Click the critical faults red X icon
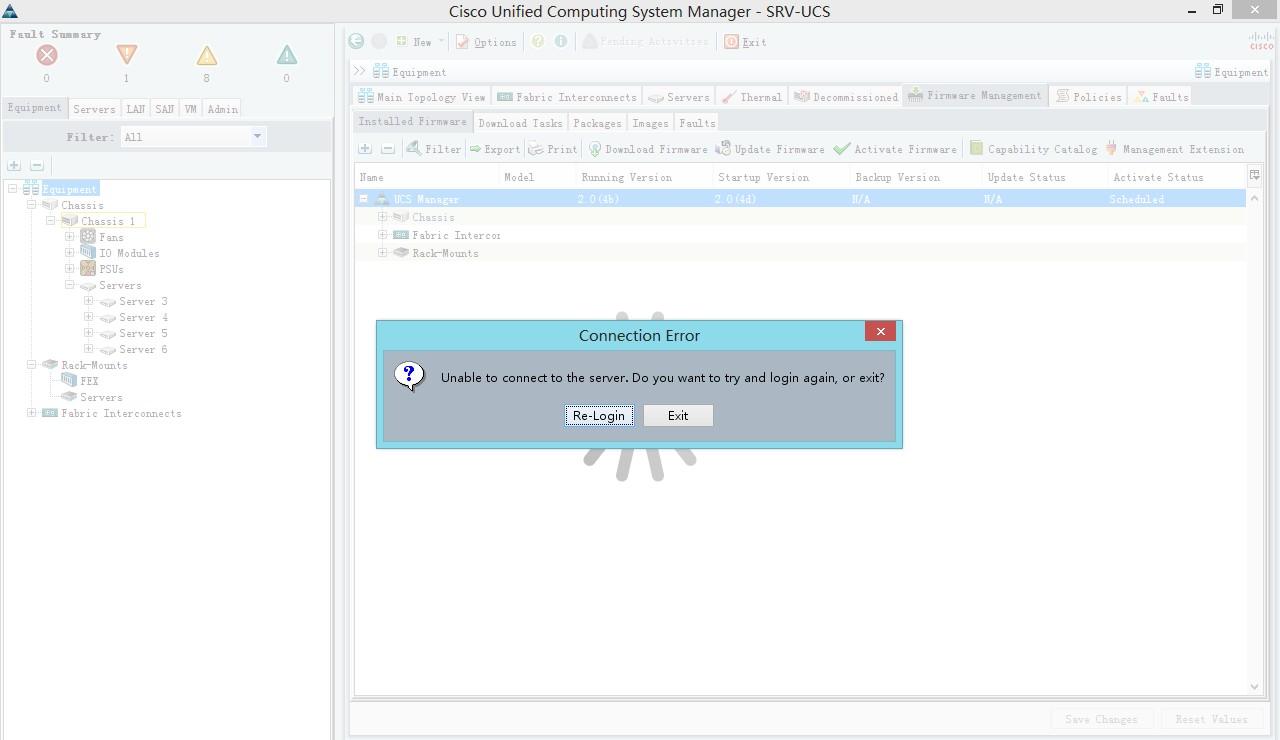The height and width of the screenshot is (740, 1280). click(x=46, y=55)
